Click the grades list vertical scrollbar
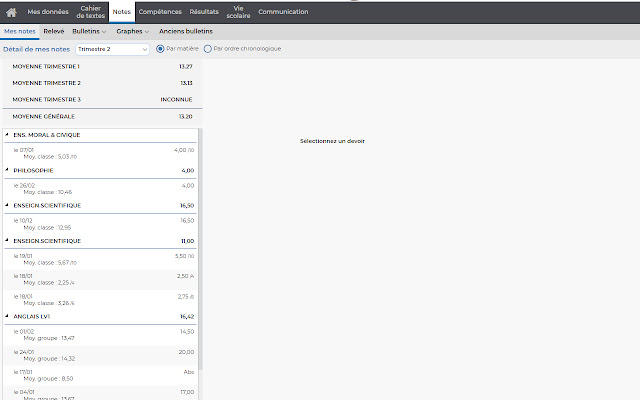This screenshot has width=640, height=400. coord(200,249)
